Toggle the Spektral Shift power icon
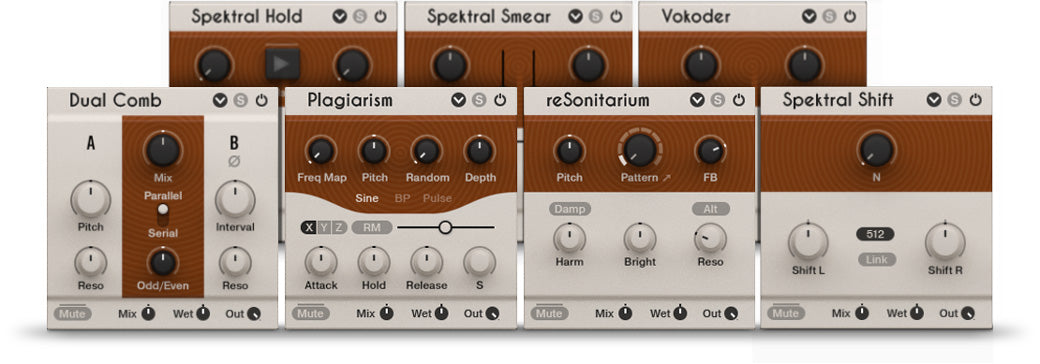Screen dimensions: 1040x364 pyautogui.click(x=976, y=100)
